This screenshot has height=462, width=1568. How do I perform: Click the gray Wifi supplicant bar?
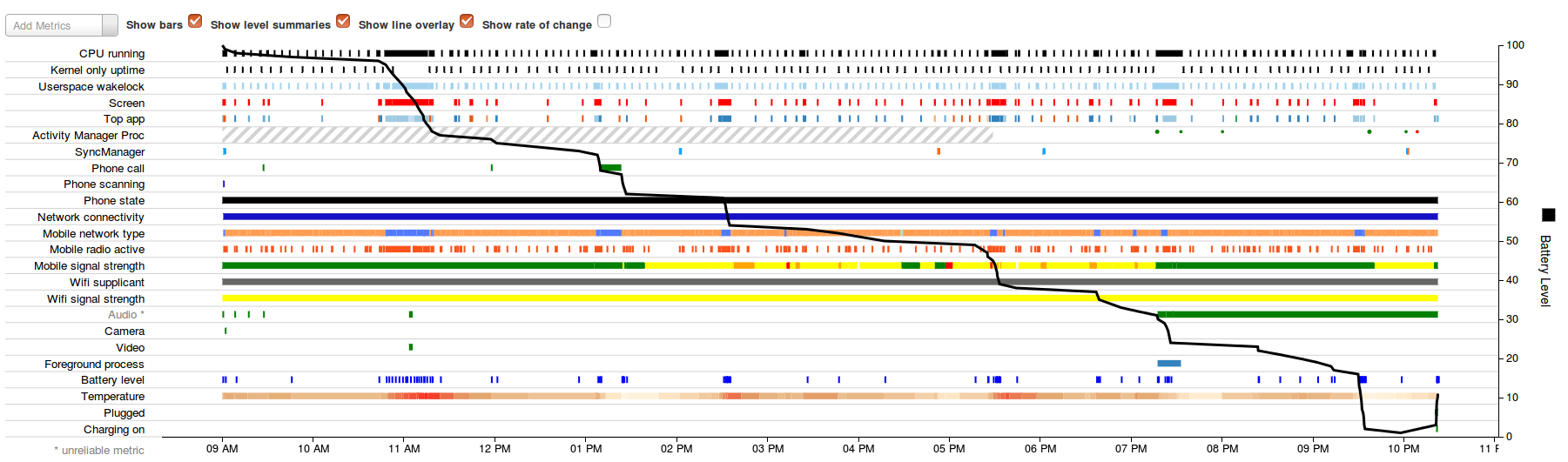[x=830, y=282]
